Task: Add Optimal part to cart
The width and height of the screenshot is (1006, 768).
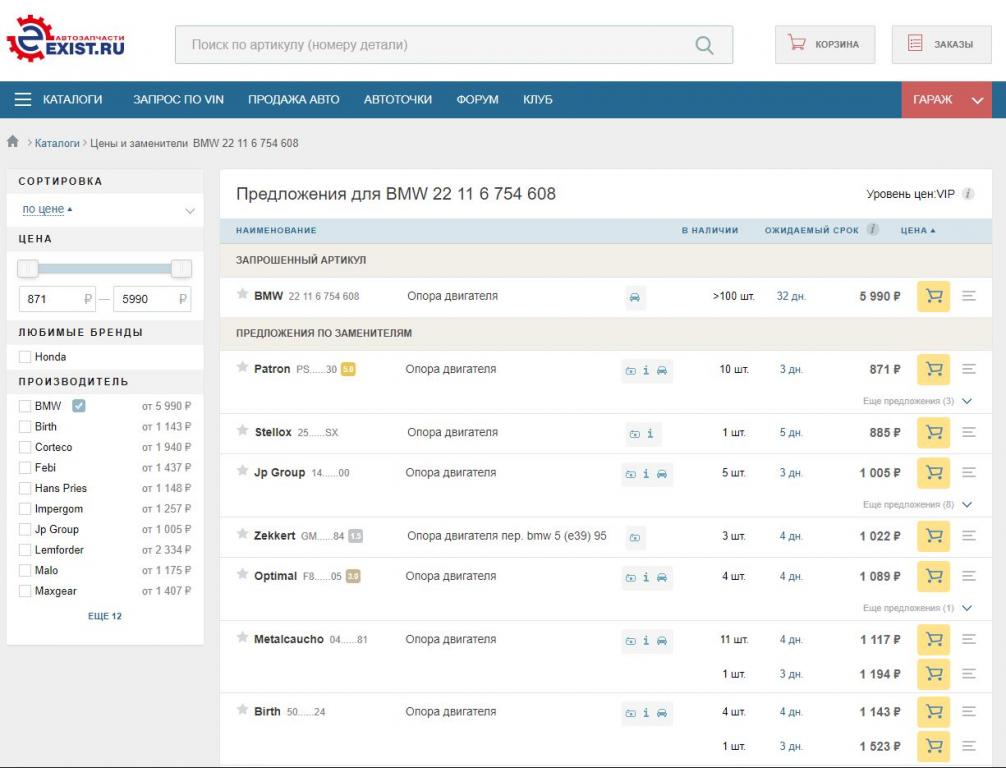Action: pos(933,576)
